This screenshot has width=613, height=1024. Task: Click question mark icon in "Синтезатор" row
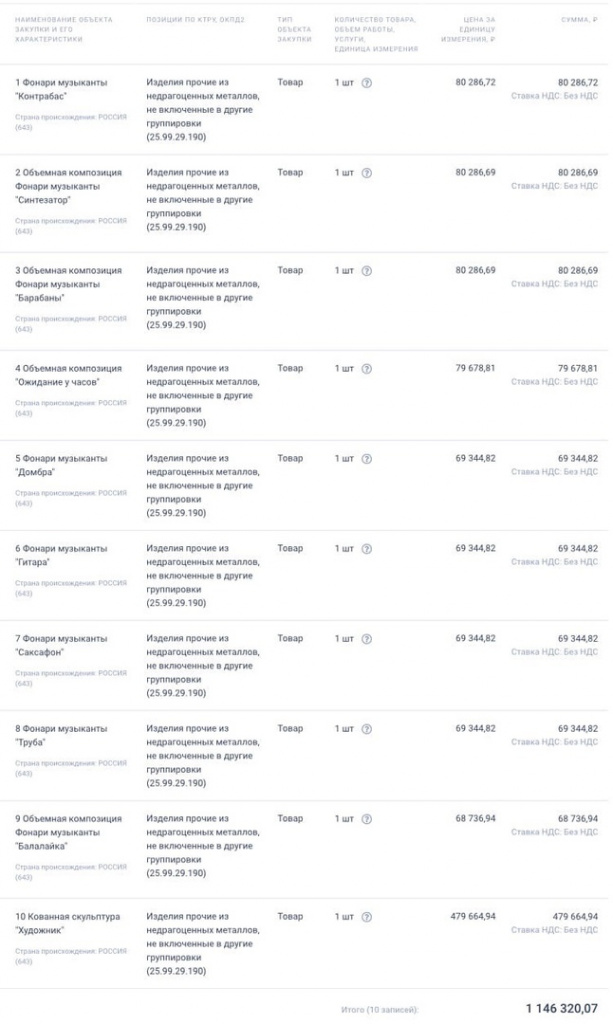click(366, 173)
